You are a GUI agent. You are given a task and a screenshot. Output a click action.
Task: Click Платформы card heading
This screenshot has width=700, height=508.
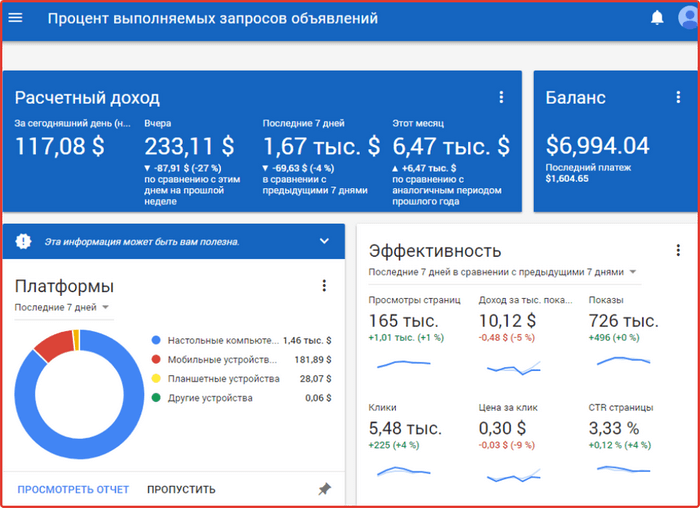point(64,286)
